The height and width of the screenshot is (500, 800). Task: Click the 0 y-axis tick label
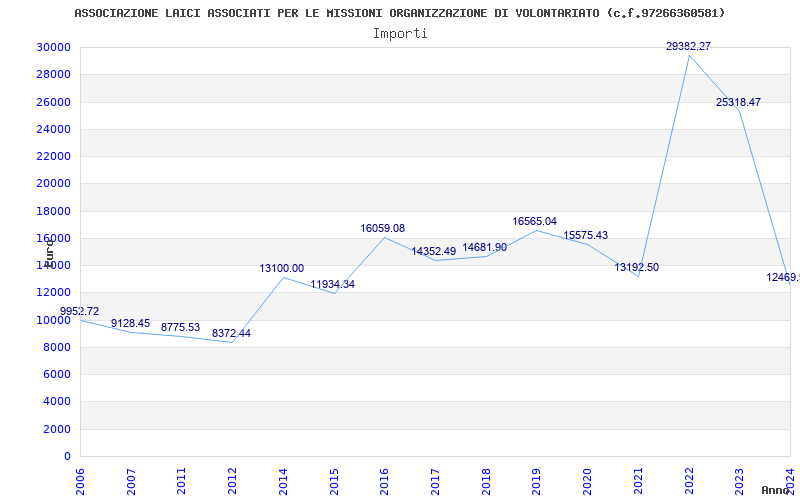[x=66, y=456]
